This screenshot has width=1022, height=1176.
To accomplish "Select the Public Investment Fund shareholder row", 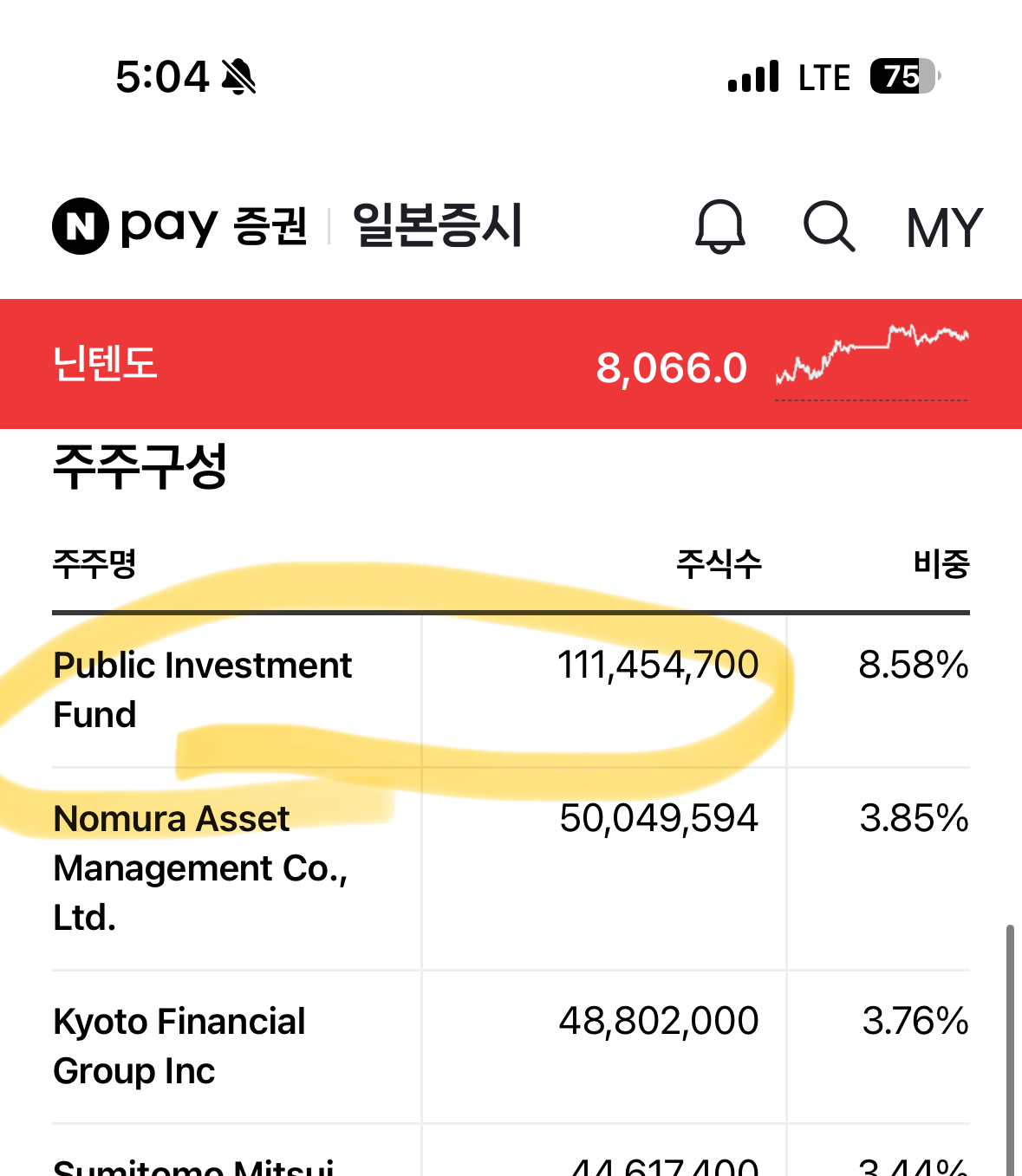I will tap(347, 690).
